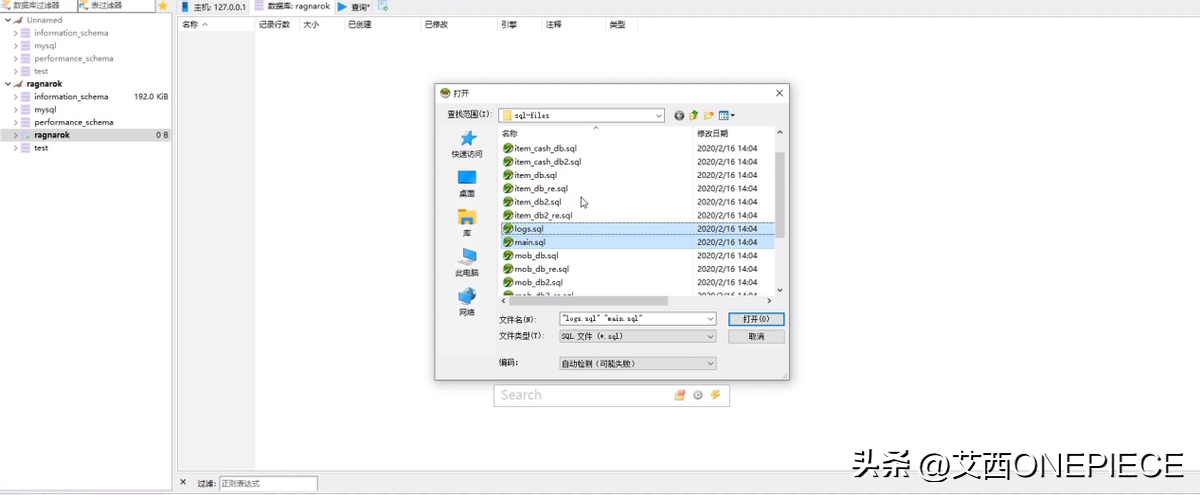Viewport: 1200px width, 495px height.
Task: Expand the 查找范围 sql-files dropdown
Action: [658, 116]
